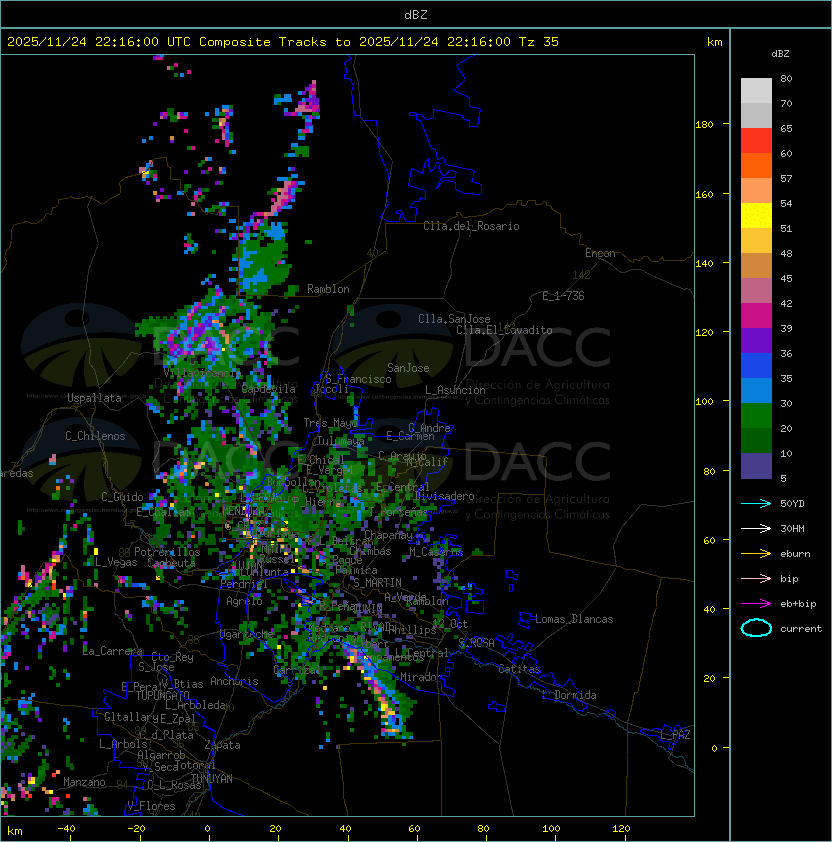Click the 'S_MARTIN' map label

pyautogui.click(x=377, y=583)
